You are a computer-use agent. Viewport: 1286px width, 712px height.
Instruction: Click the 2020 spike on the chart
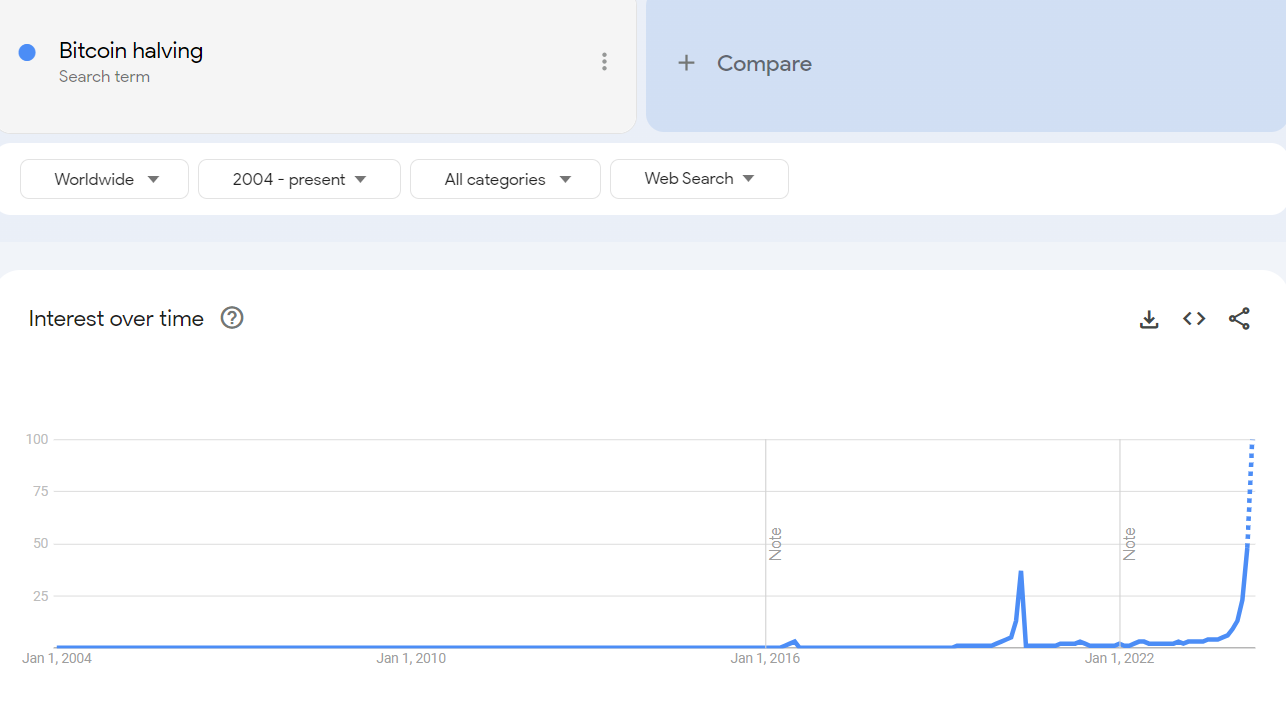(x=1020, y=573)
